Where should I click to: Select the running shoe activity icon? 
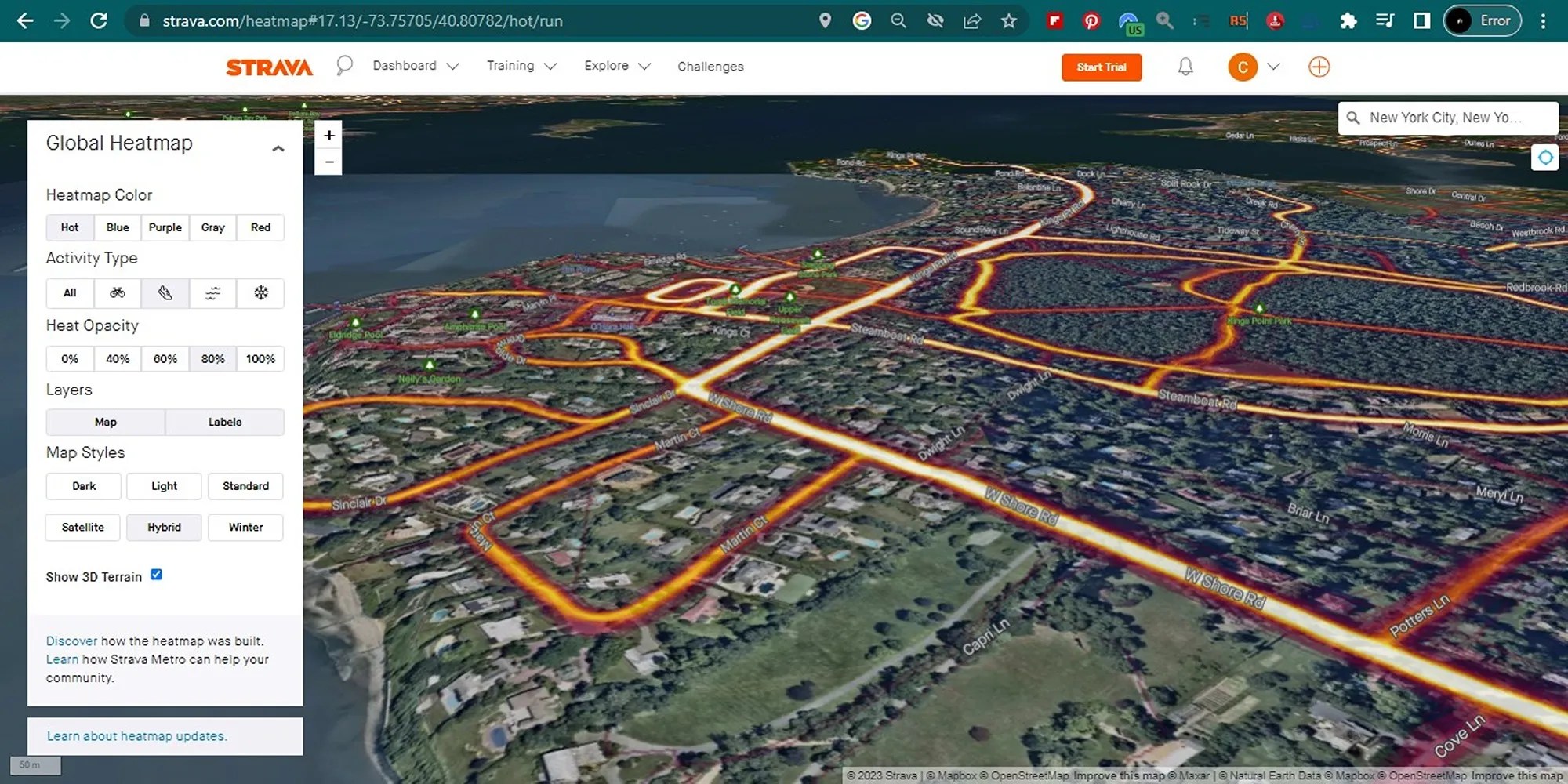click(x=165, y=293)
